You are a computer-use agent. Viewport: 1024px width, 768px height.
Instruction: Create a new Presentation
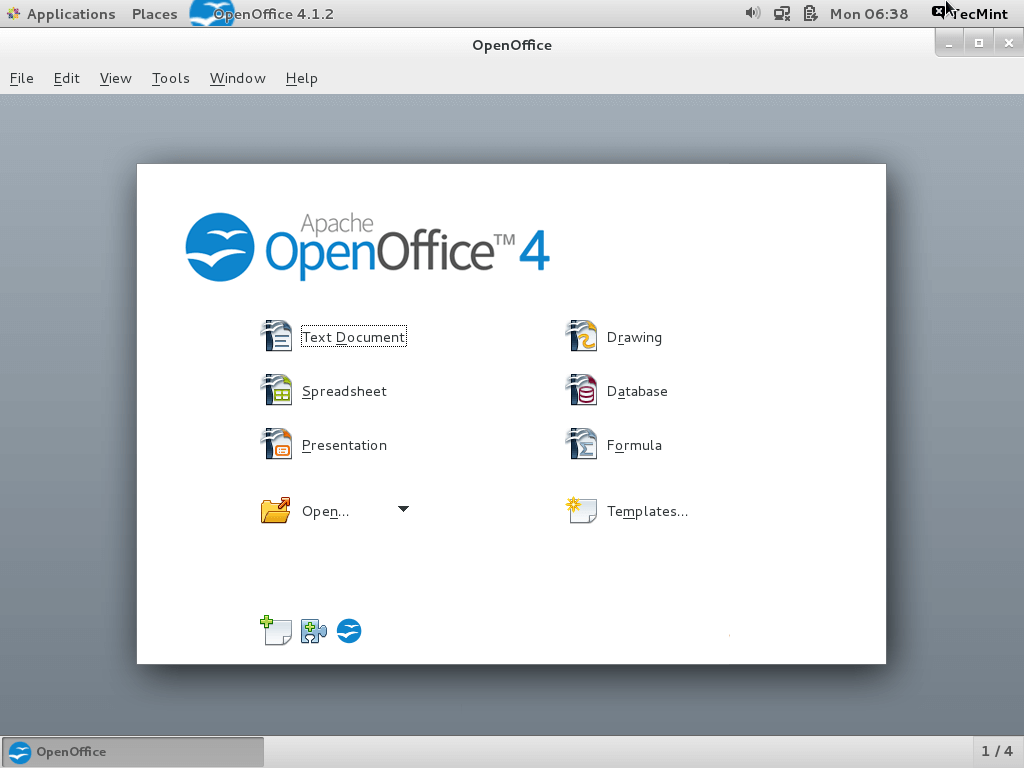pyautogui.click(x=344, y=445)
